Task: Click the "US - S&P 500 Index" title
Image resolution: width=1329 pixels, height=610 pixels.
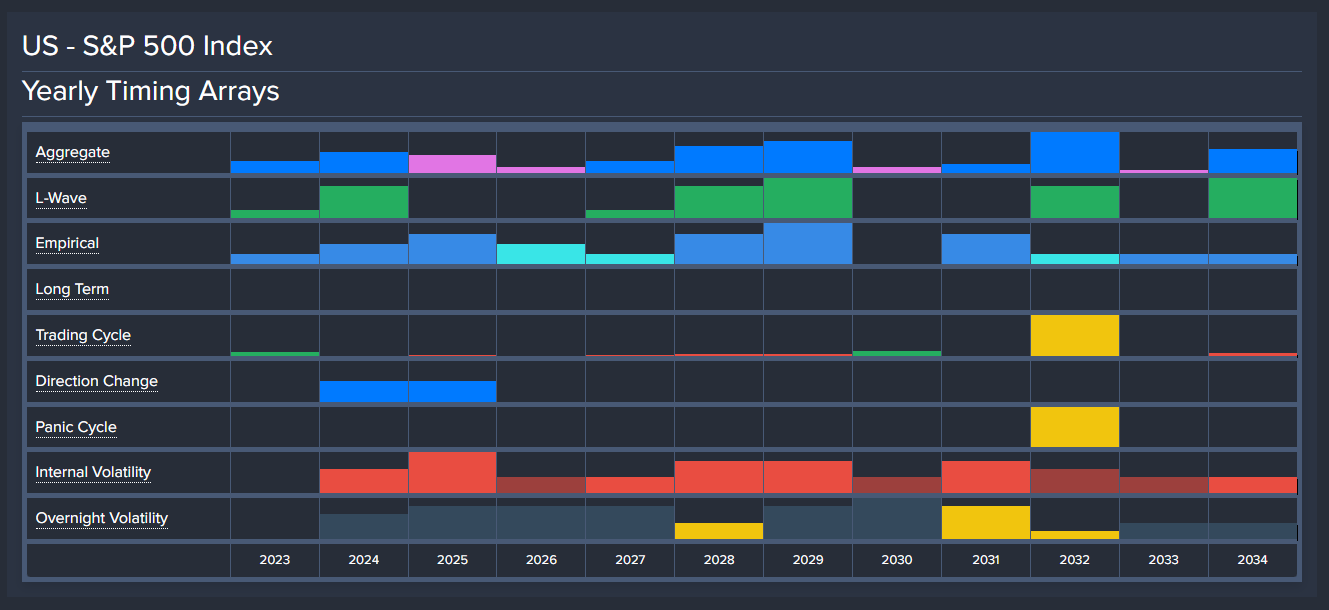Action: coord(147,46)
